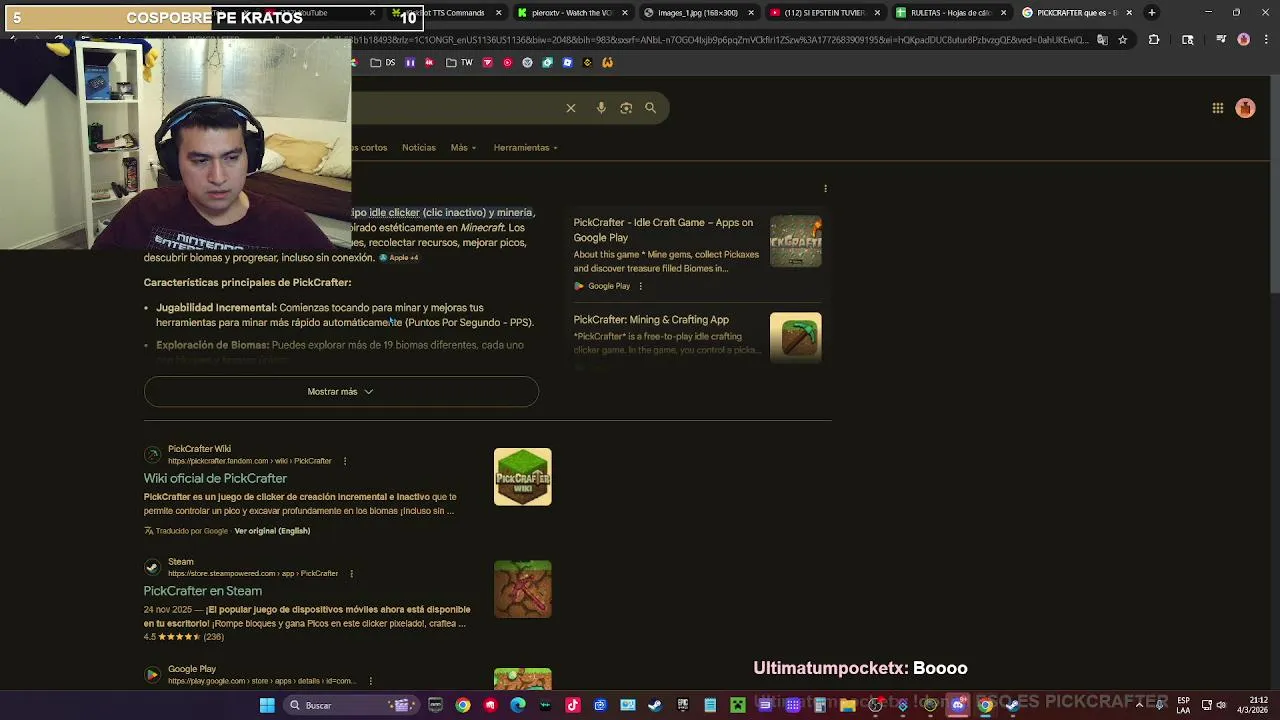Viewport: 1280px width, 720px height.
Task: Open AI overview three-dot options
Action: [x=825, y=188]
